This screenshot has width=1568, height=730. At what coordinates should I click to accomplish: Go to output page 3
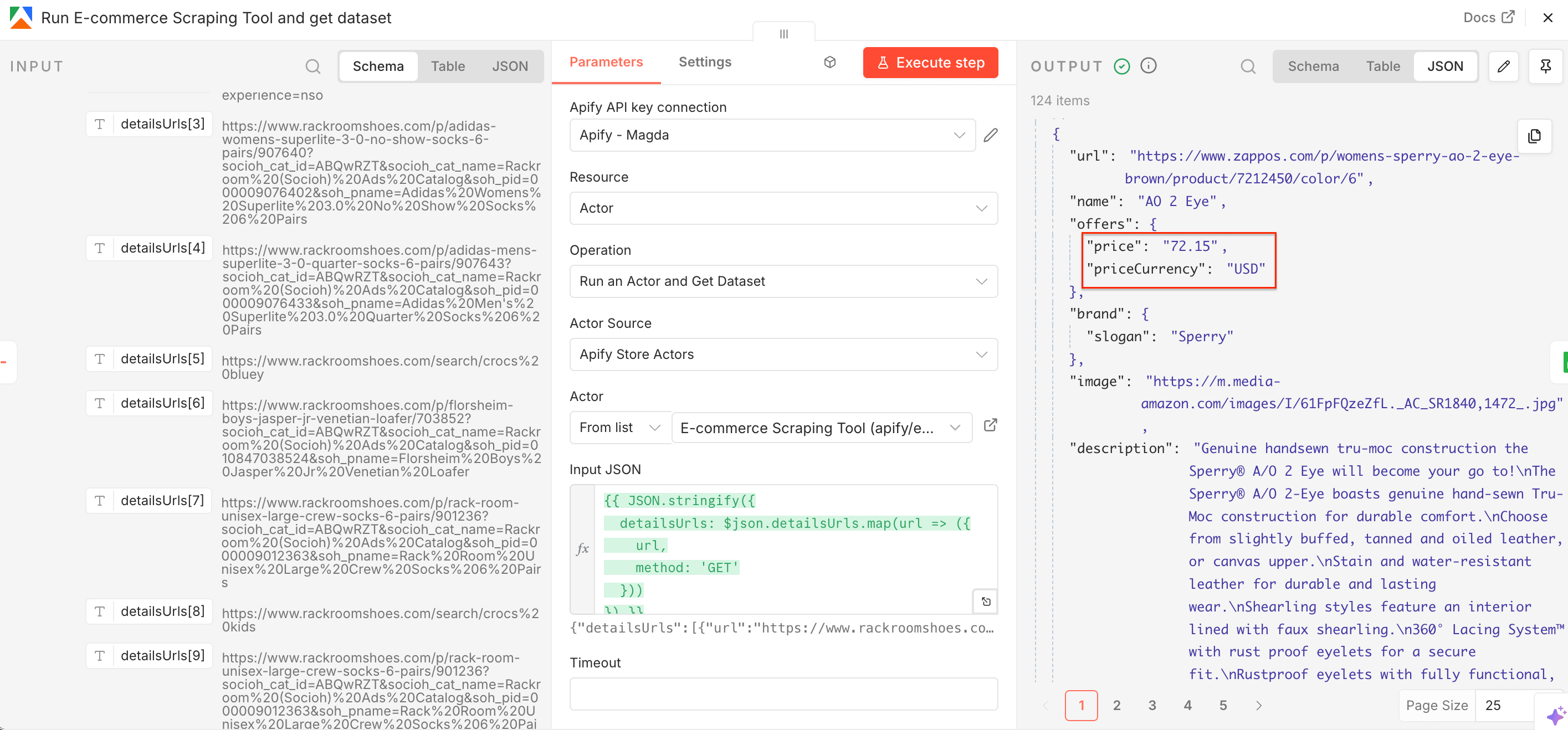(1152, 705)
